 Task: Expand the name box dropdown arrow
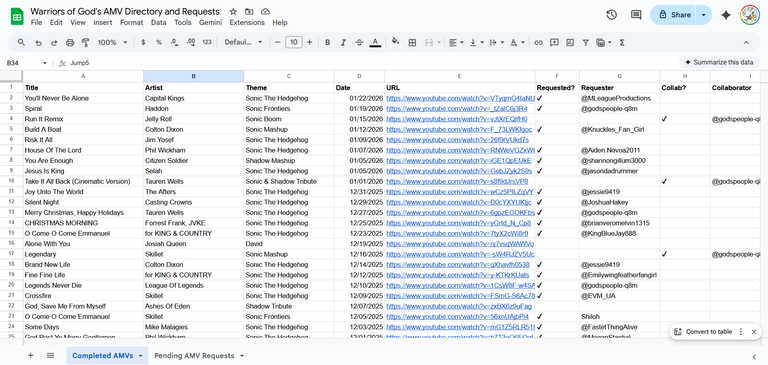point(45,63)
